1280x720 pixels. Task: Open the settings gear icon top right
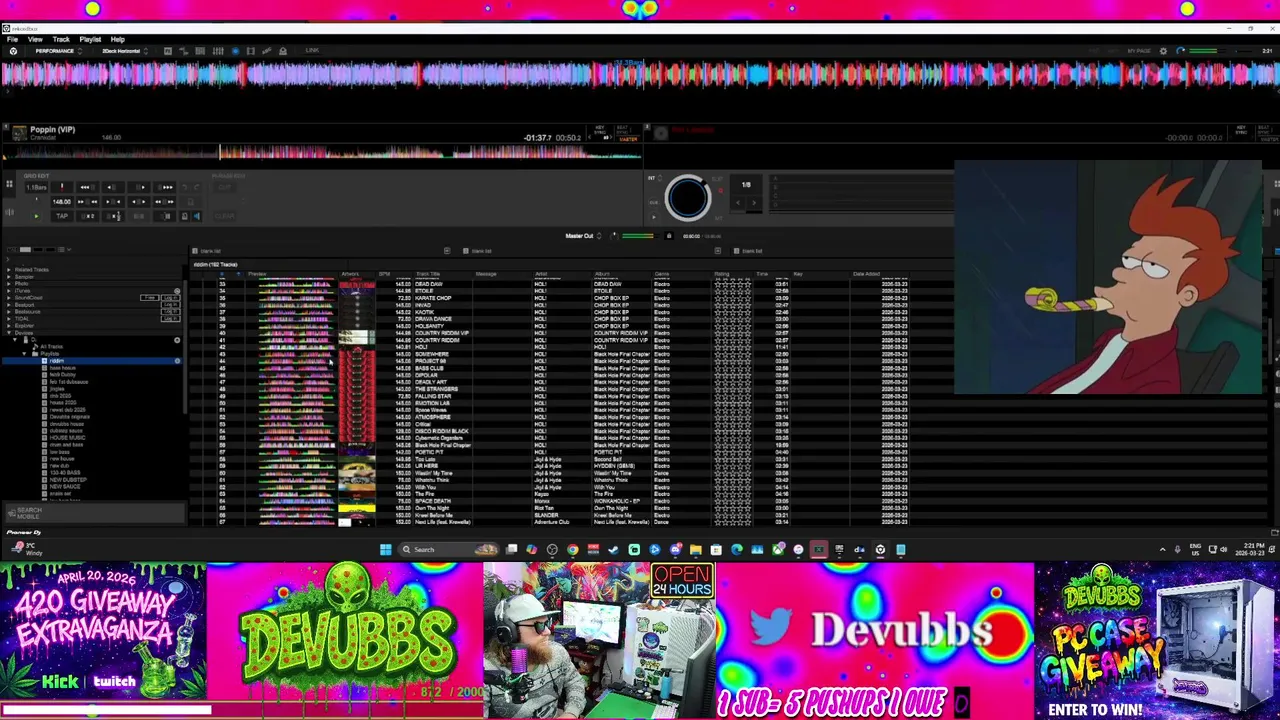pyautogui.click(x=1163, y=51)
